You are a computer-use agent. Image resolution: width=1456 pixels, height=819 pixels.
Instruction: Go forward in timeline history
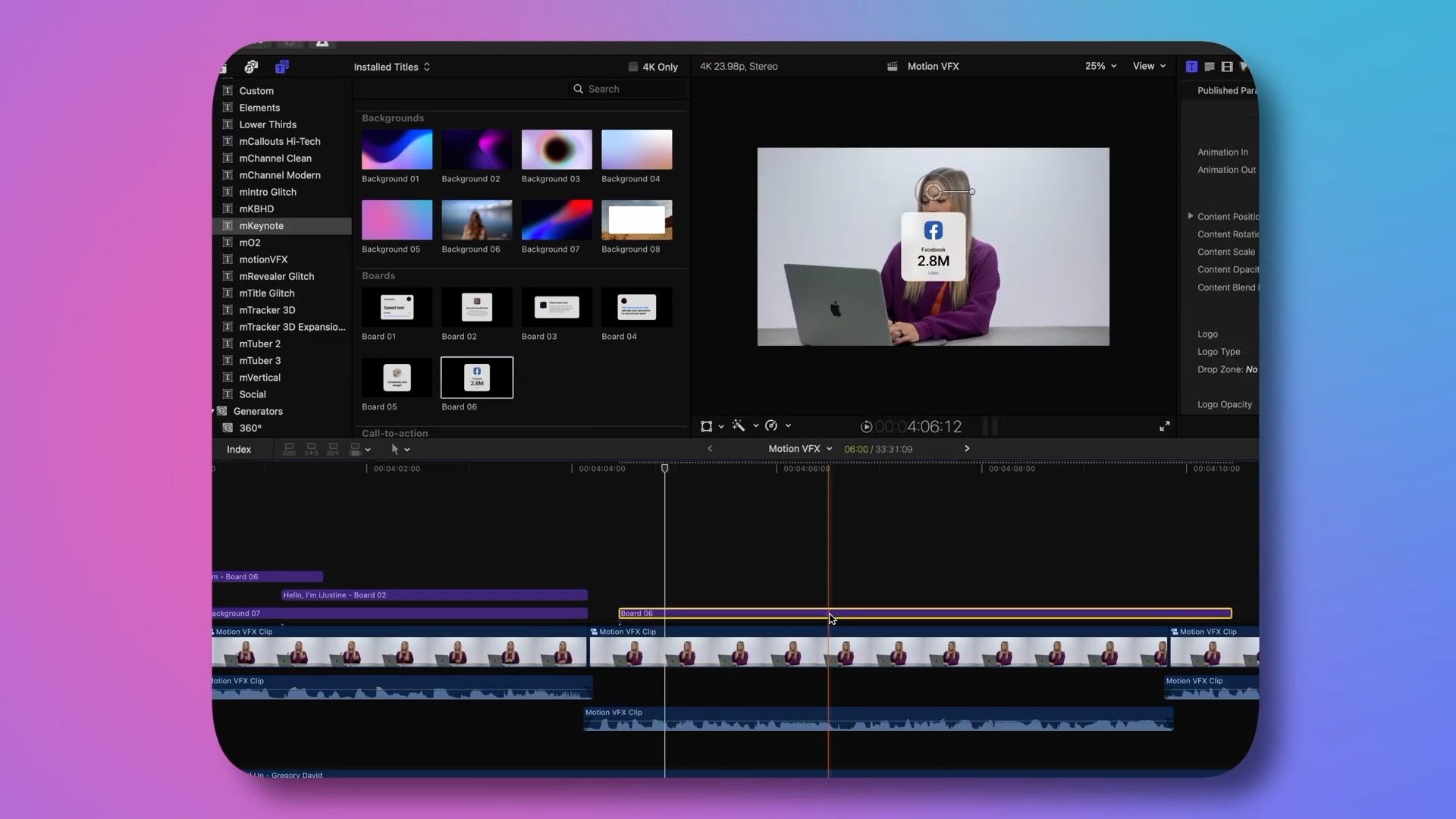click(x=967, y=448)
